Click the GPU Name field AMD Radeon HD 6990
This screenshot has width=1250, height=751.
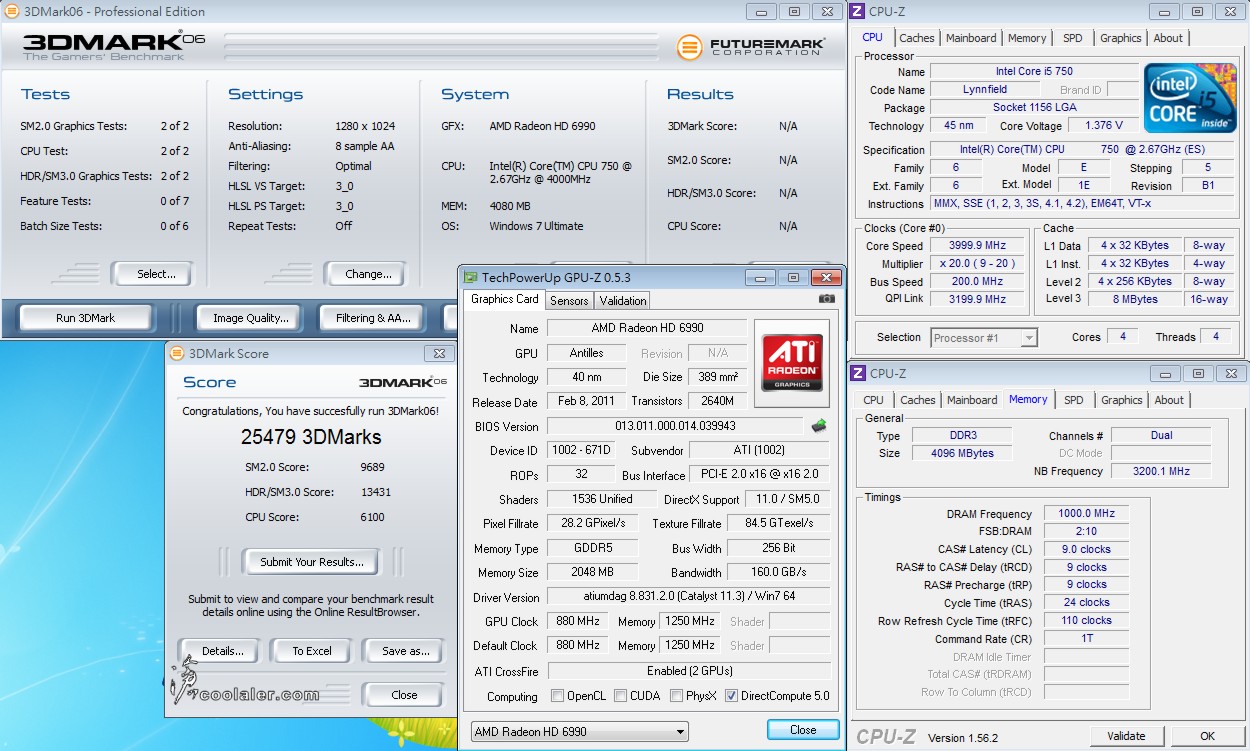(x=647, y=328)
